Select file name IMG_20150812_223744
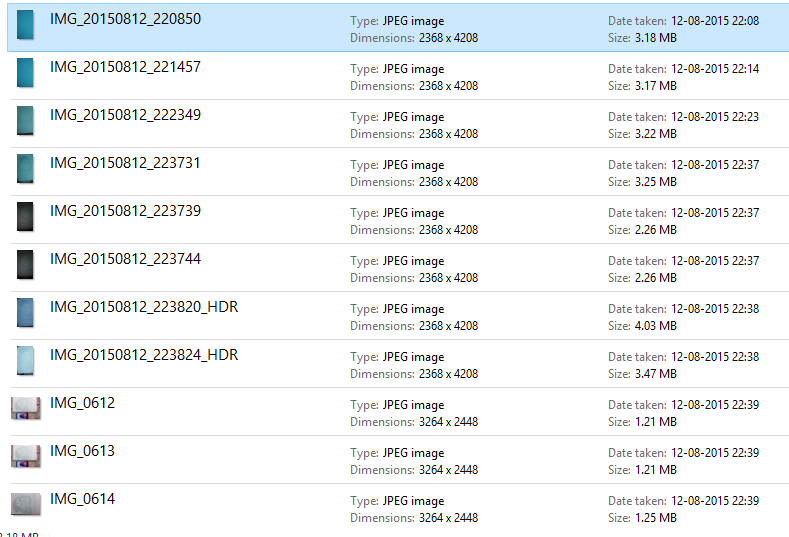This screenshot has width=789, height=537. 125,259
